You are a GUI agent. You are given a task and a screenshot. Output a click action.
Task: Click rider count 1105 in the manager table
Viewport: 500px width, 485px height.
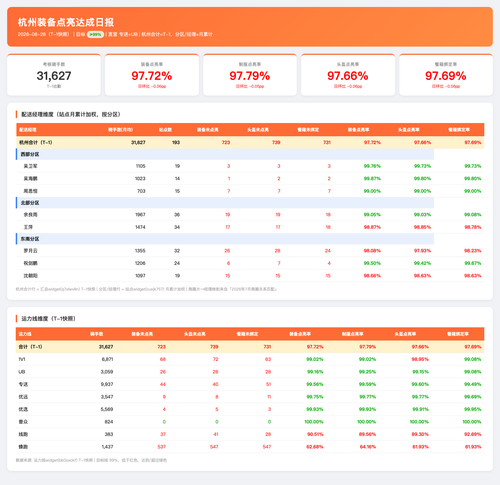(x=140, y=166)
